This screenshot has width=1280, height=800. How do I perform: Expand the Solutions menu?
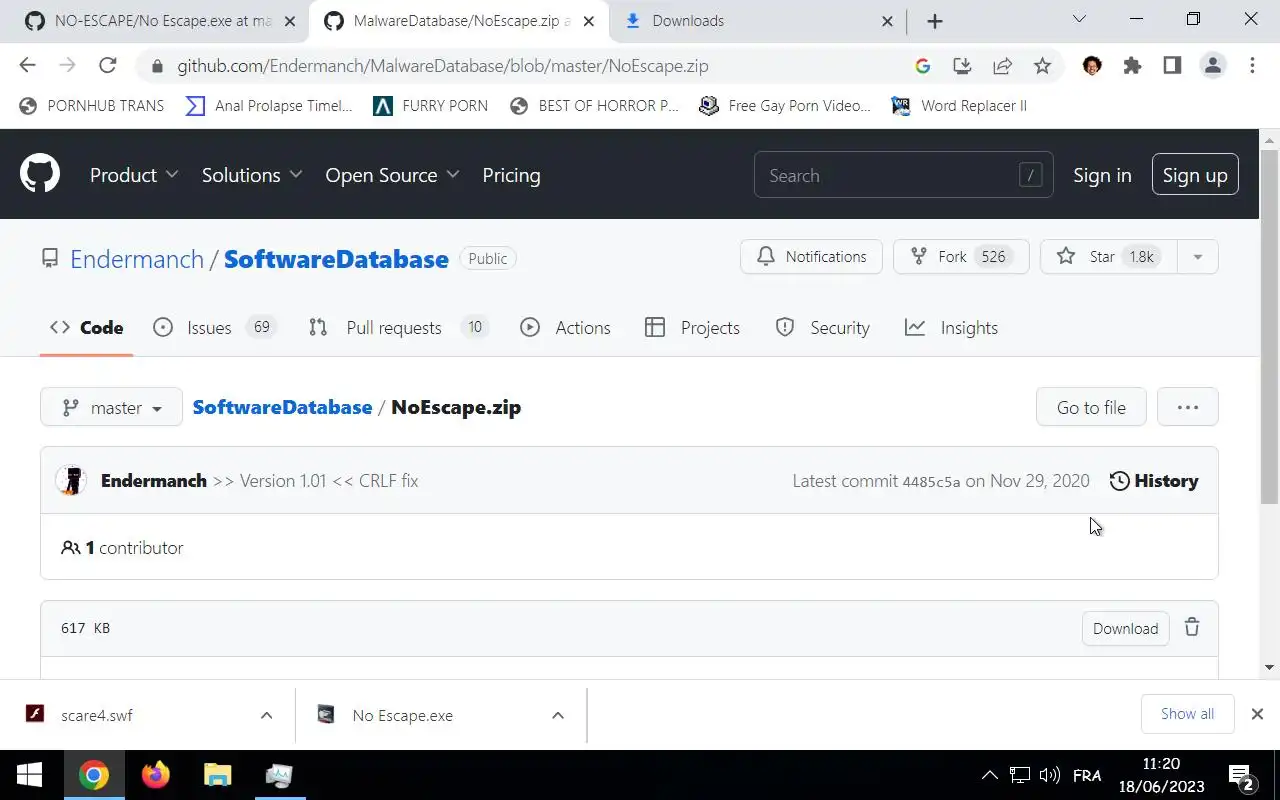(252, 175)
